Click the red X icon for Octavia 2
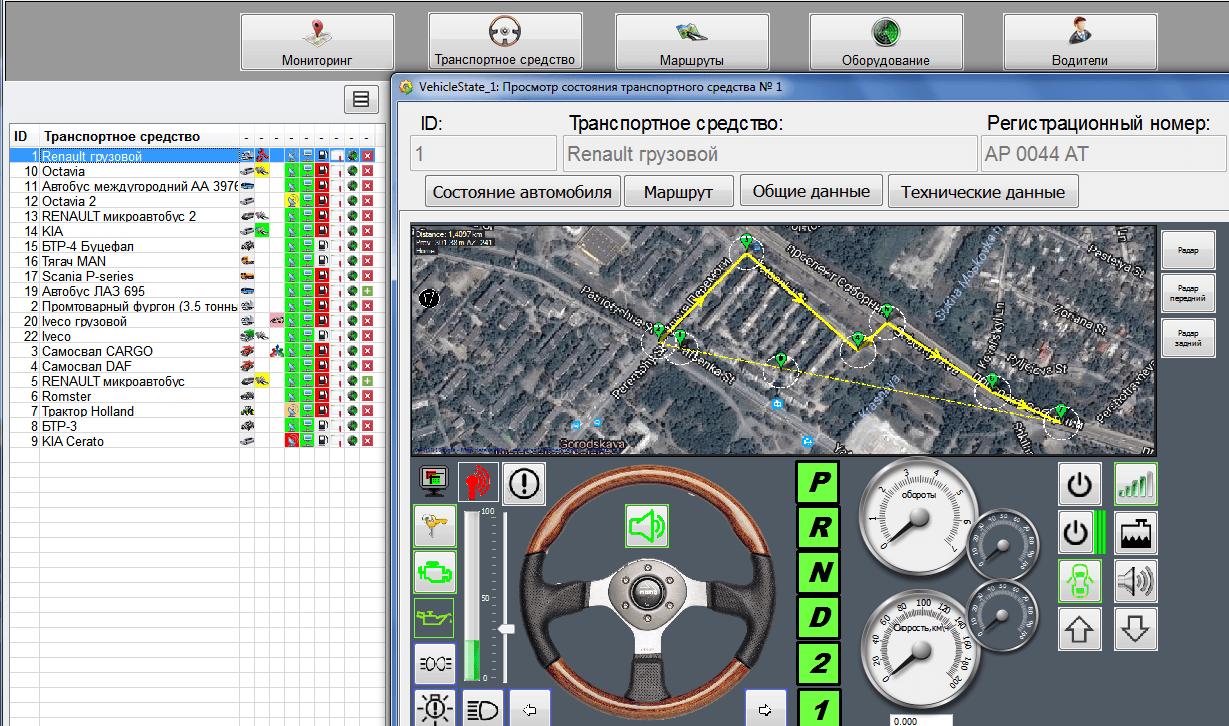This screenshot has width=1229, height=726. pos(368,201)
